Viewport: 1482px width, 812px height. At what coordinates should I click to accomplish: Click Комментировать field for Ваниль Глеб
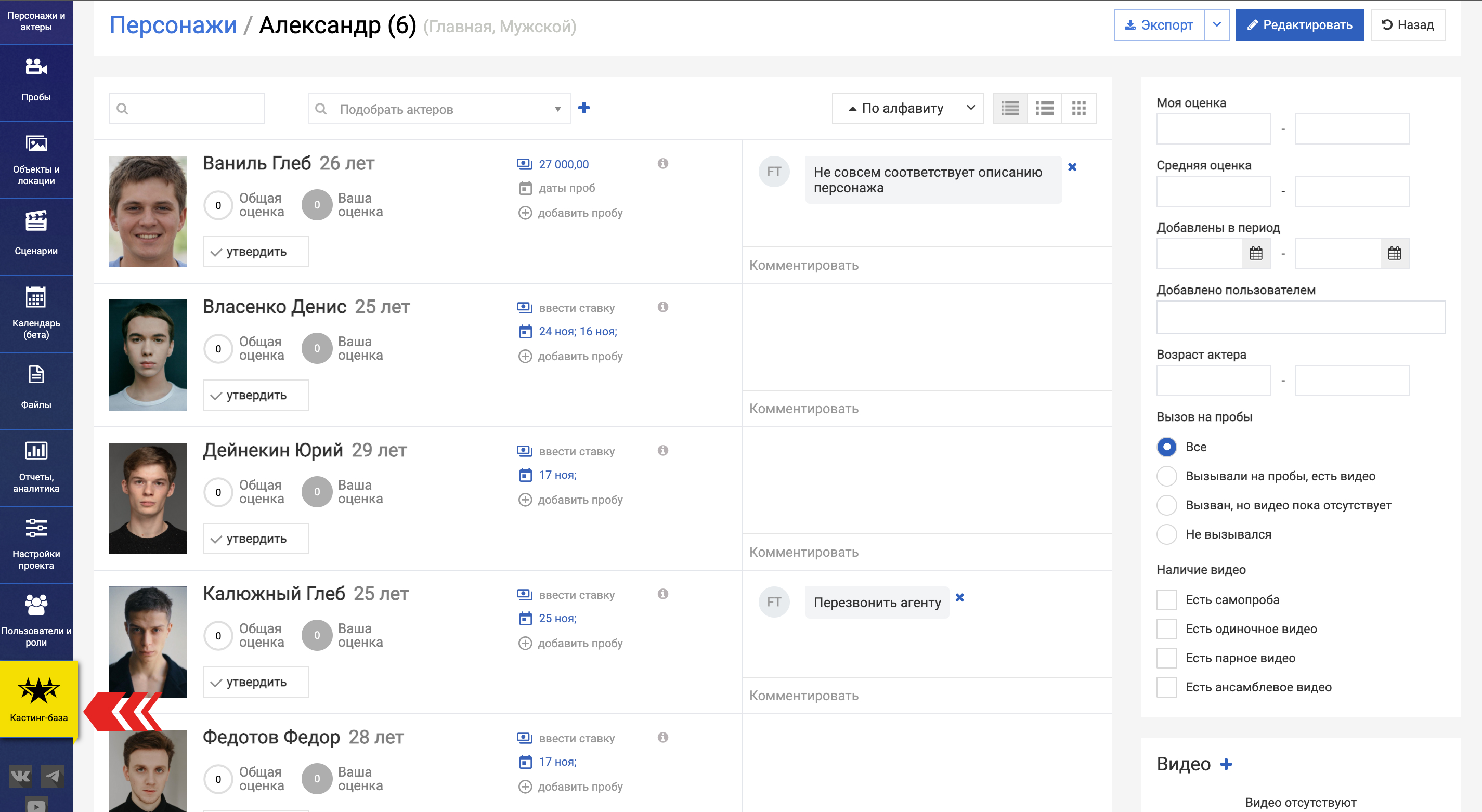click(927, 265)
